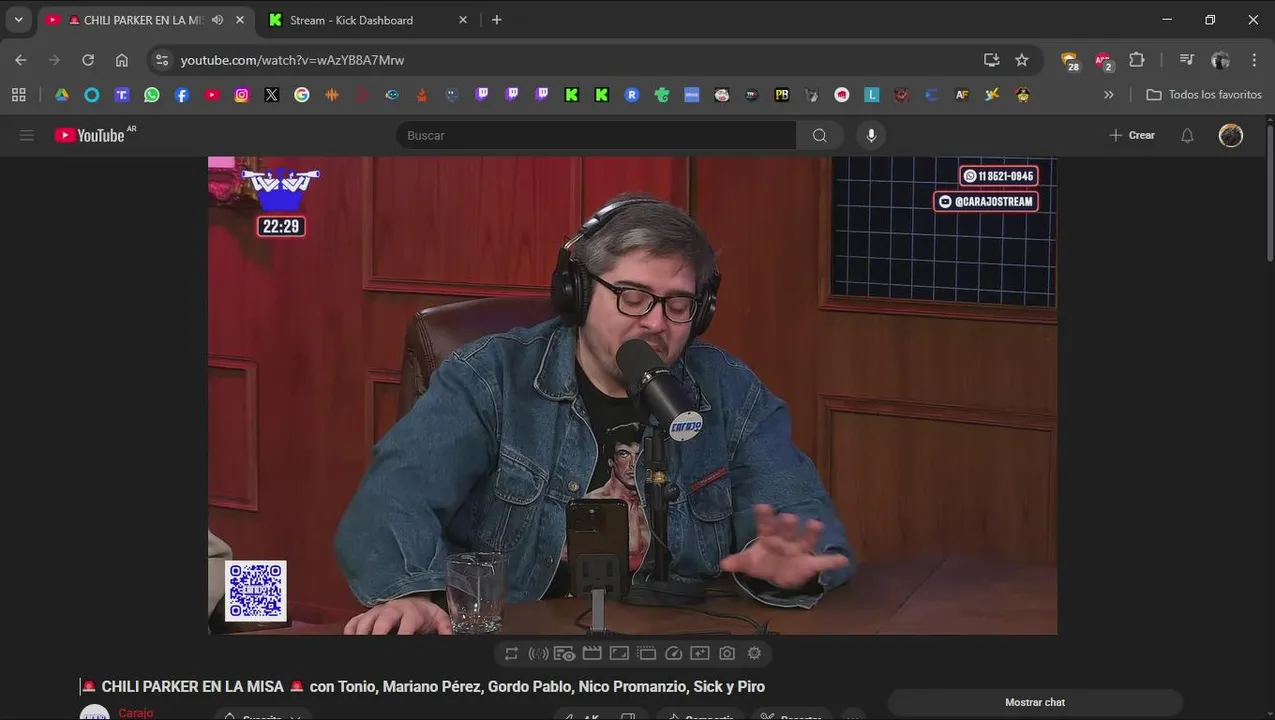Click the volume boost icon below video
The height and width of the screenshot is (720, 1275).
tap(538, 653)
